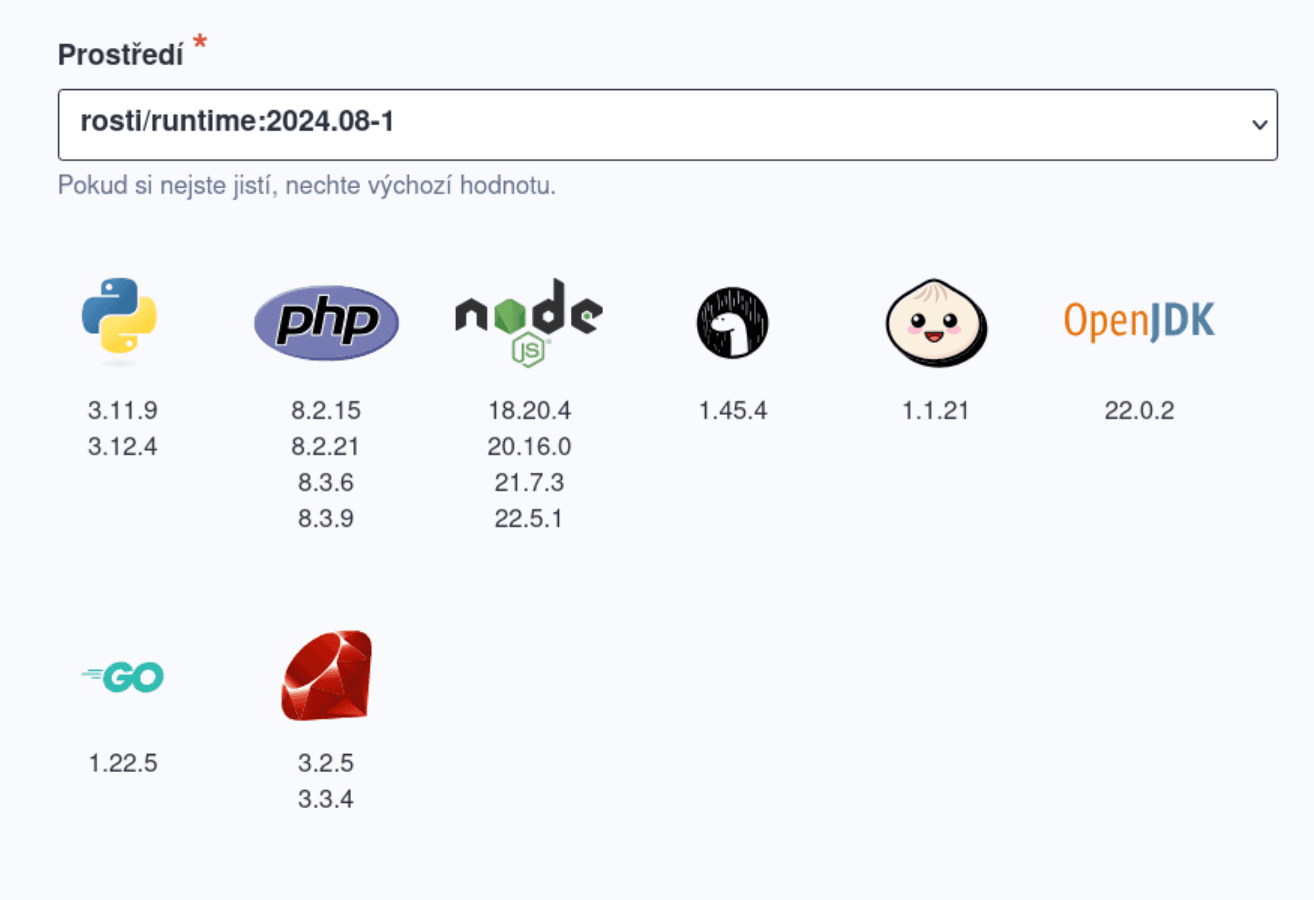Click the Ruby gem logo
This screenshot has width=1314, height=900.
click(326, 676)
